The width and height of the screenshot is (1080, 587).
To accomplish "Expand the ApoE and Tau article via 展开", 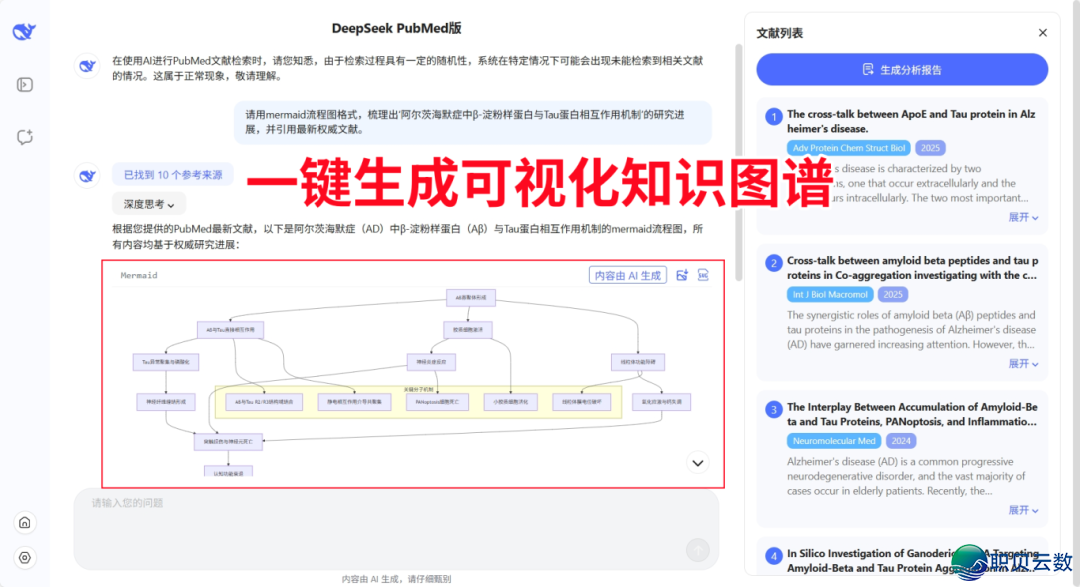I will point(1022,217).
